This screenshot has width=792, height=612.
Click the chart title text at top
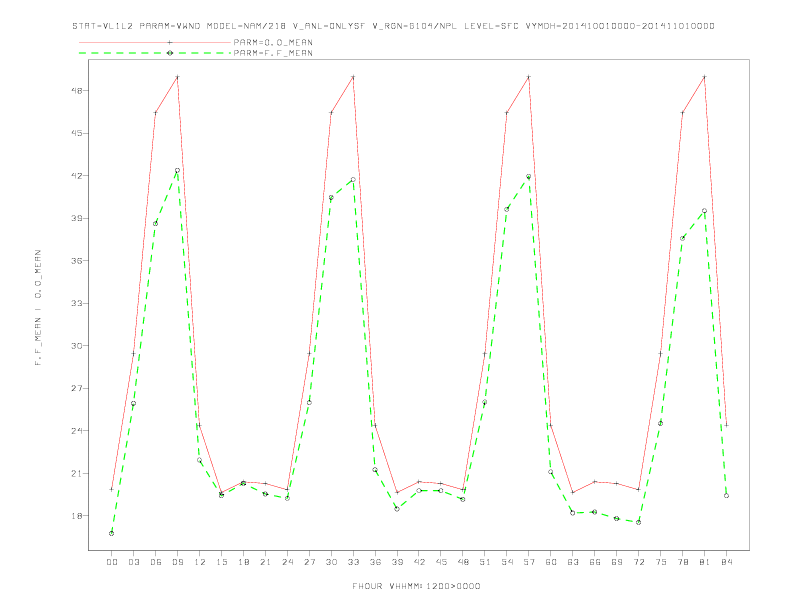pyautogui.click(x=393, y=26)
